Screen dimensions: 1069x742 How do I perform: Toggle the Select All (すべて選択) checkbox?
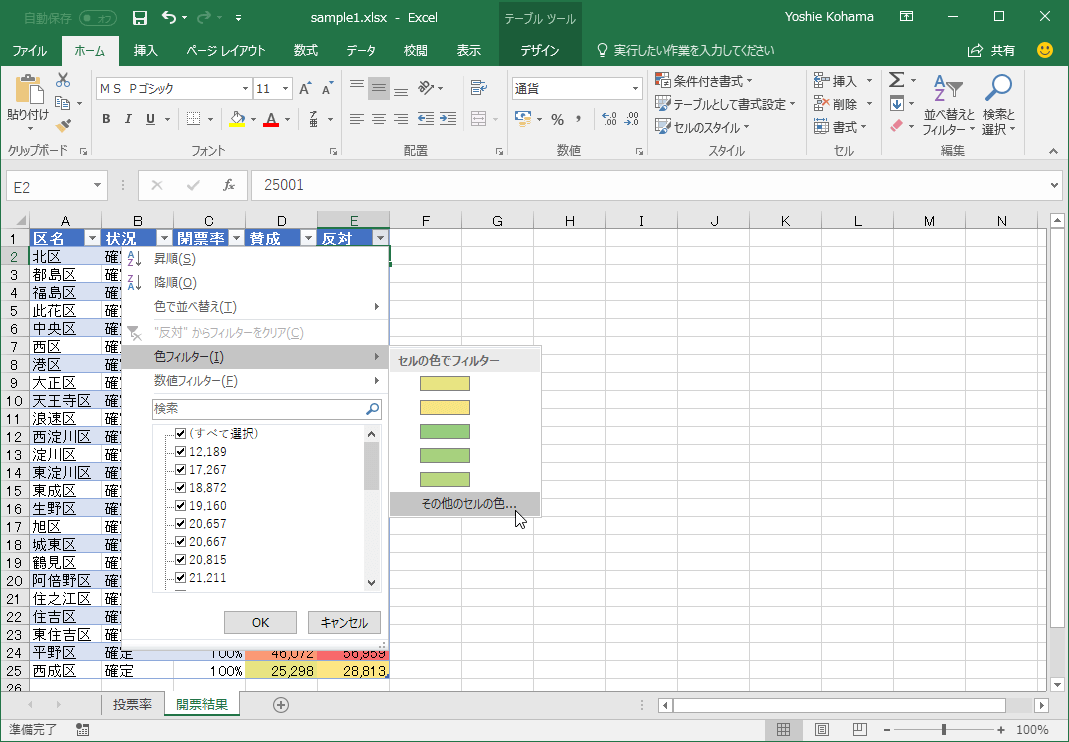(181, 433)
